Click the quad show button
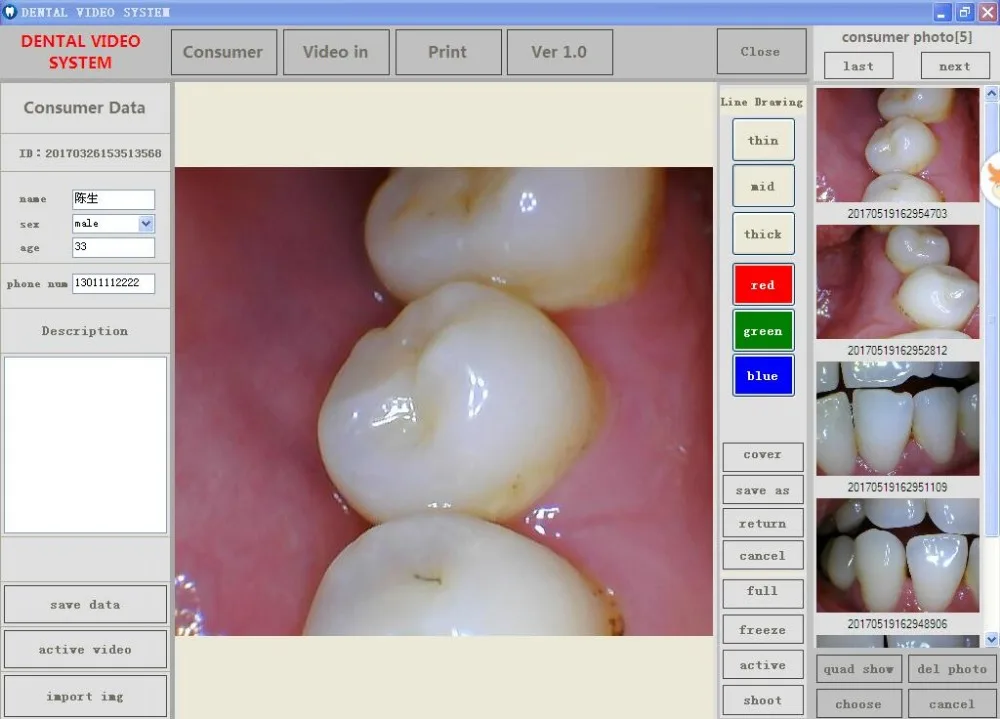1000x719 pixels. pos(859,669)
